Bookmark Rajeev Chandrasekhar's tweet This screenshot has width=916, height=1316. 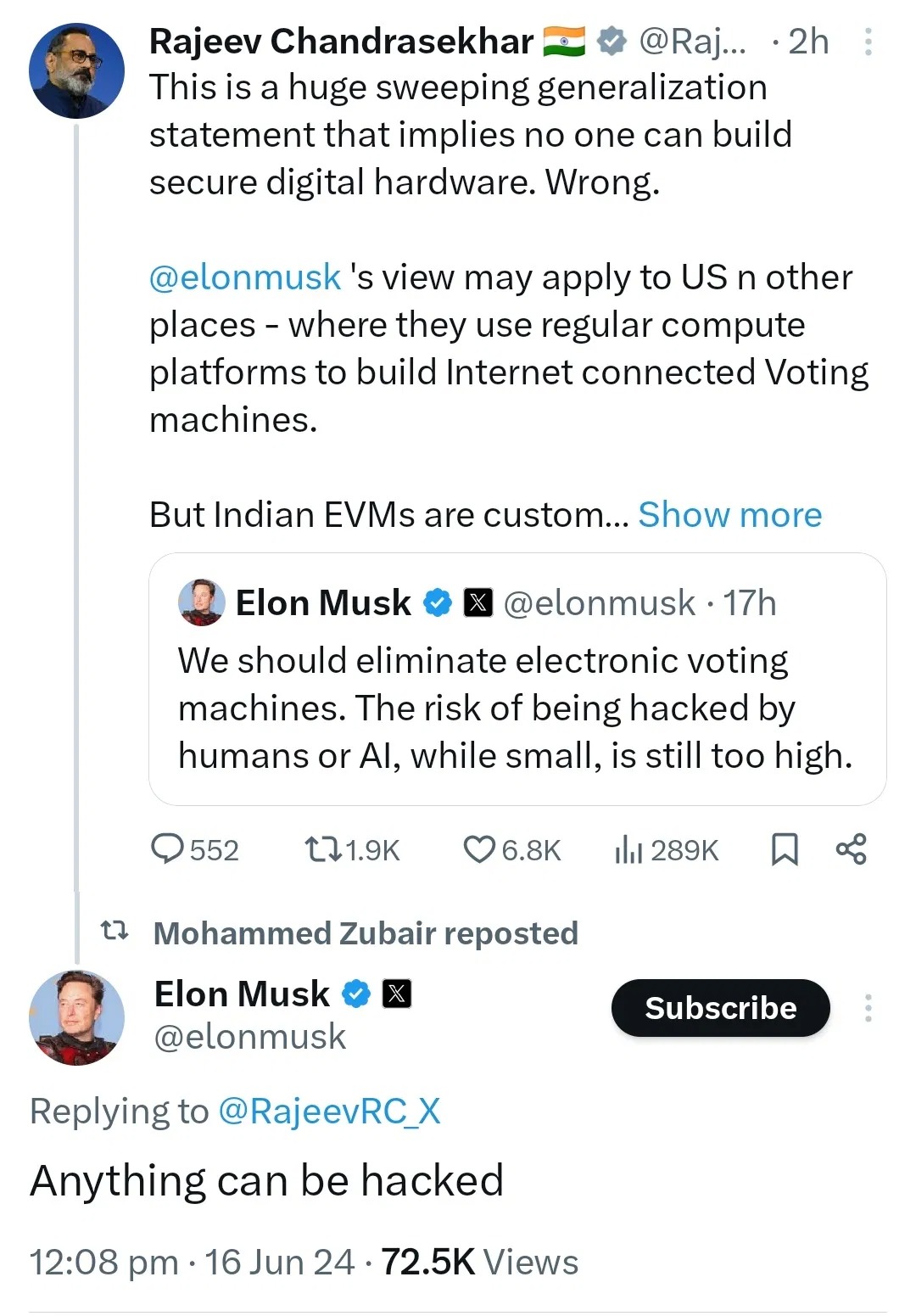coord(785,848)
